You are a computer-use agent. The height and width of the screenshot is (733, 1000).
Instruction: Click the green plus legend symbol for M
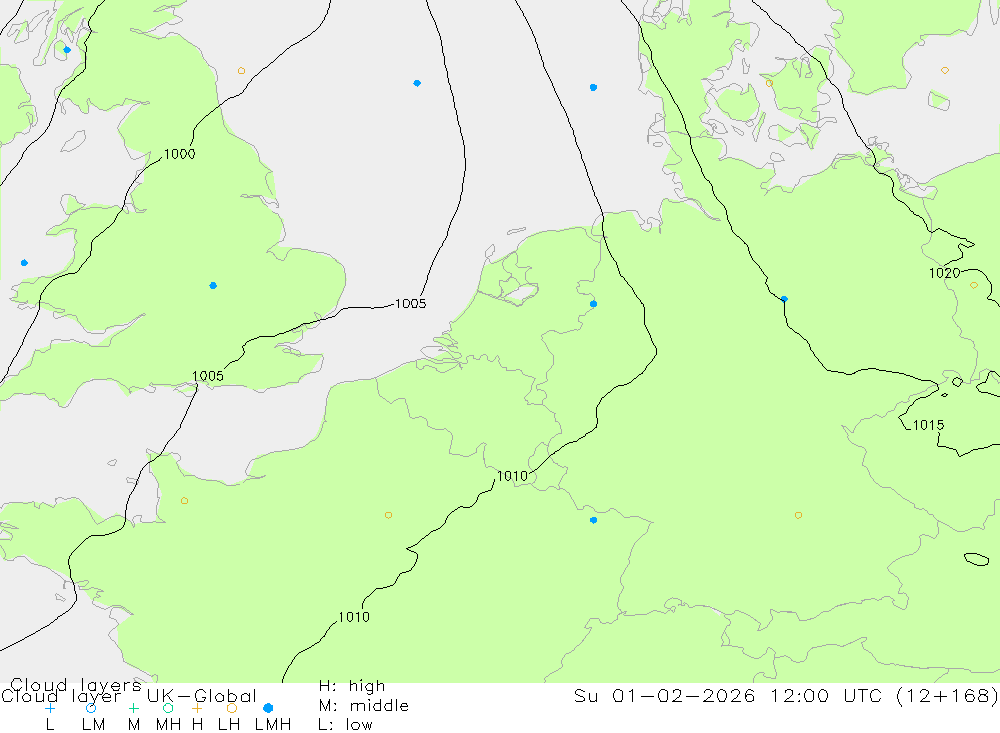[x=133, y=708]
